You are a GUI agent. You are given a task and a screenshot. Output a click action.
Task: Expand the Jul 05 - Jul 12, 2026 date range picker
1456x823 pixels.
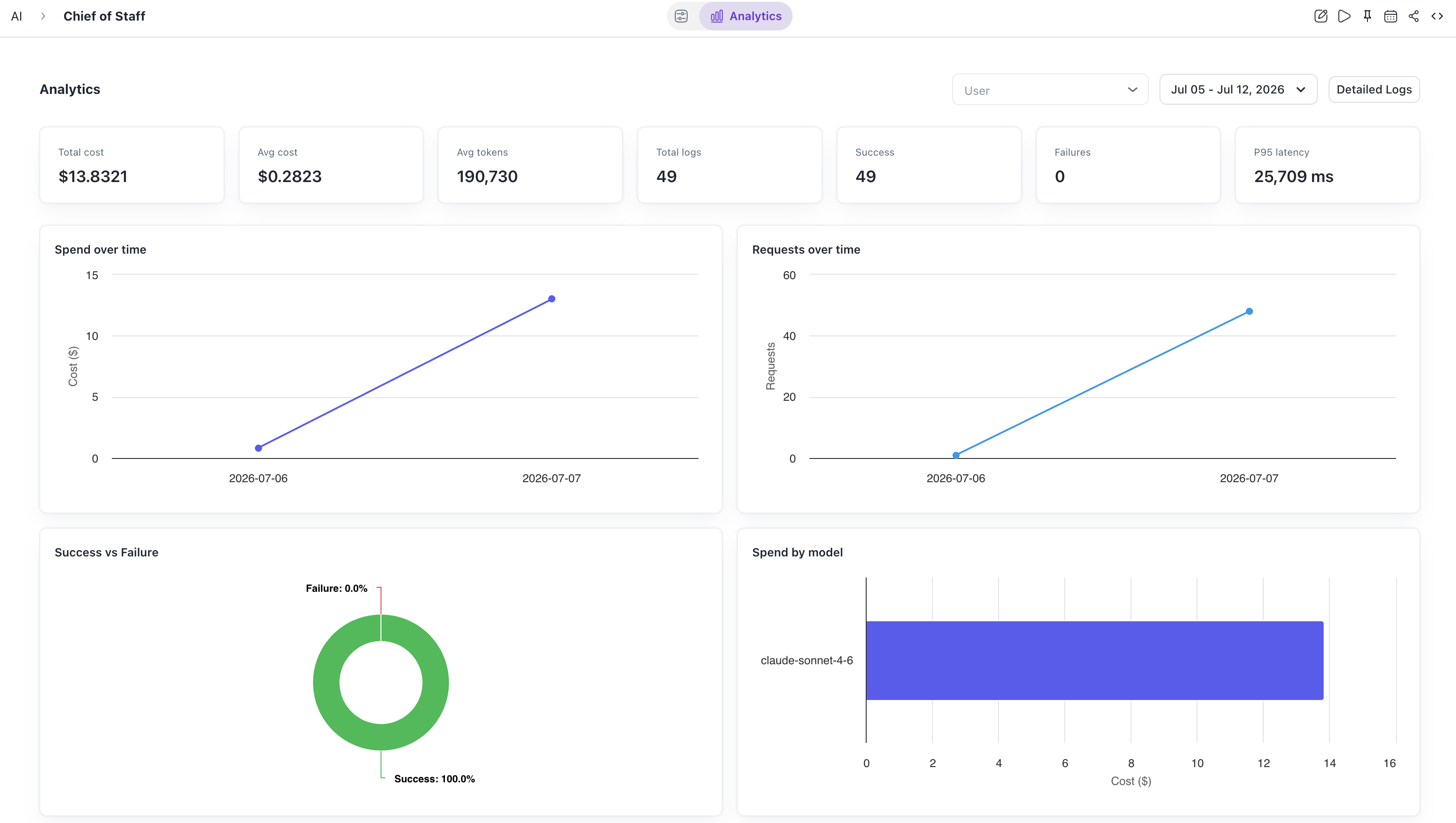(x=1238, y=89)
